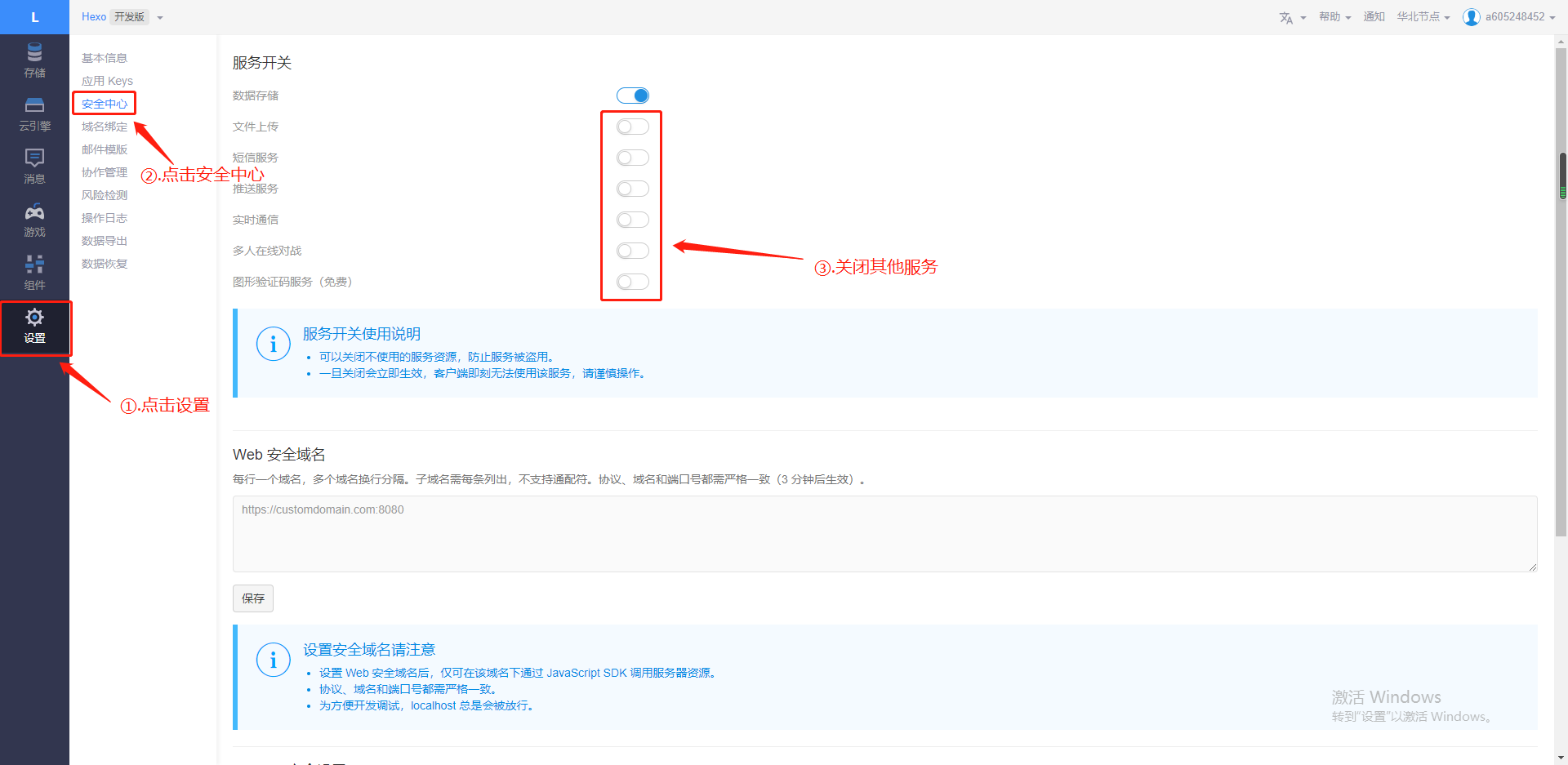Click the user avatar icon
Image resolution: width=1568 pixels, height=765 pixels.
tap(1471, 17)
